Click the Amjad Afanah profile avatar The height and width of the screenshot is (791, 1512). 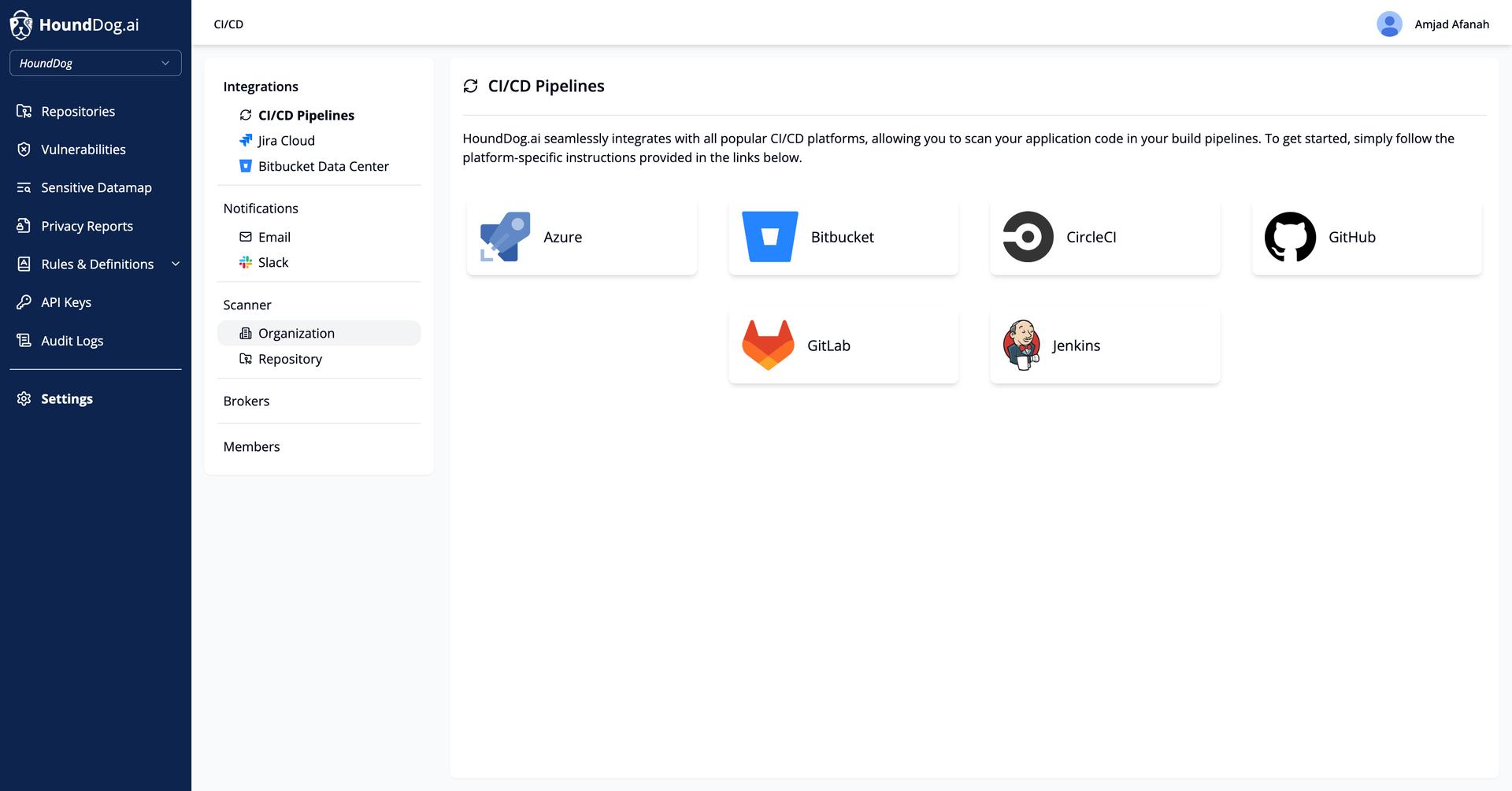[x=1389, y=24]
